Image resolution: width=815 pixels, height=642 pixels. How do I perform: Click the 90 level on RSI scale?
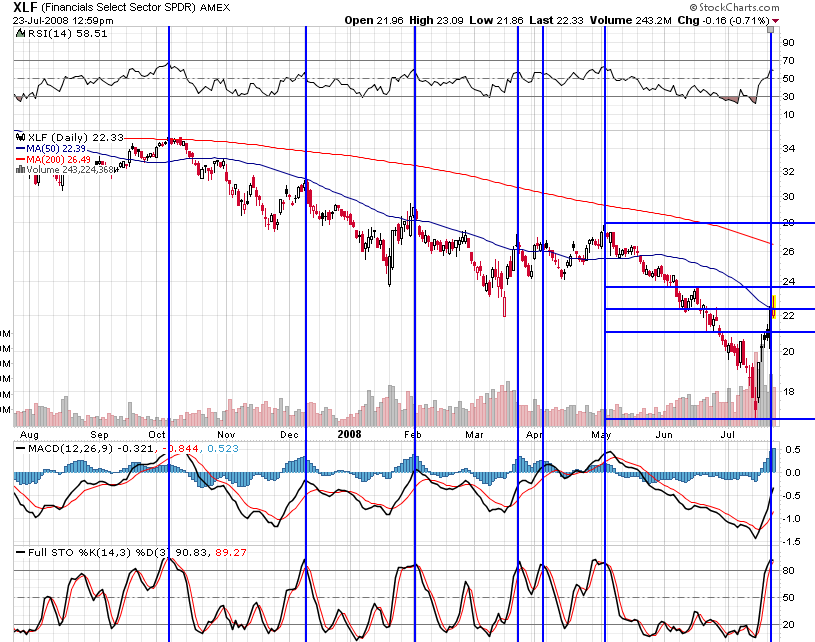[788, 43]
